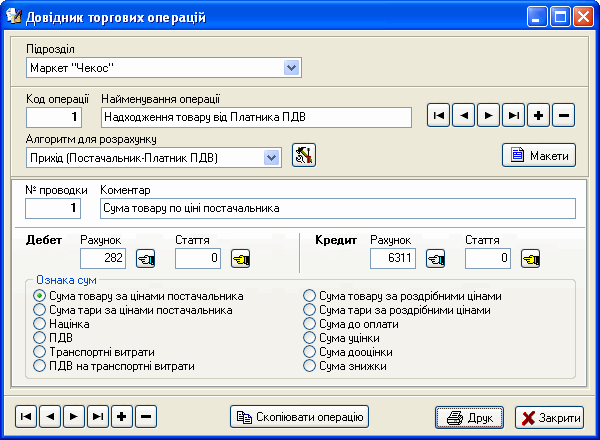Close the window with red X
This screenshot has width=600, height=440.
(583, 17)
